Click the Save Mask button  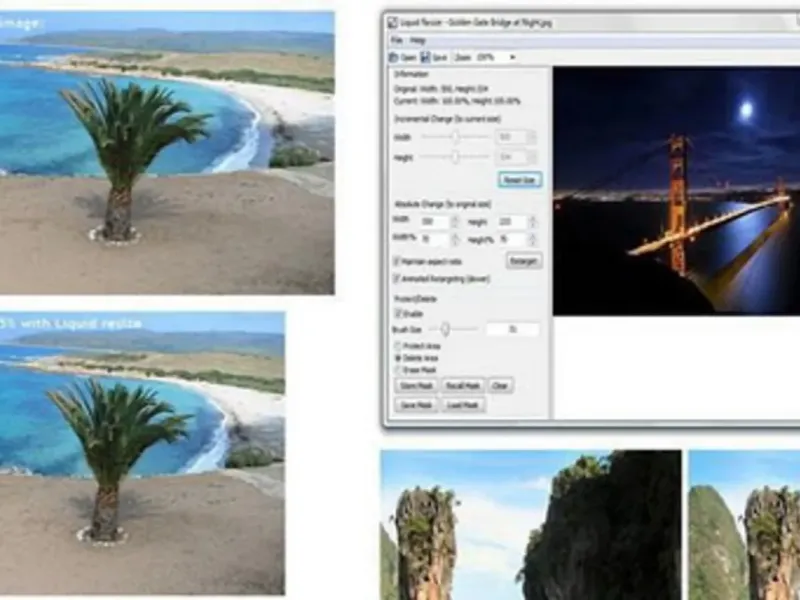click(x=416, y=405)
